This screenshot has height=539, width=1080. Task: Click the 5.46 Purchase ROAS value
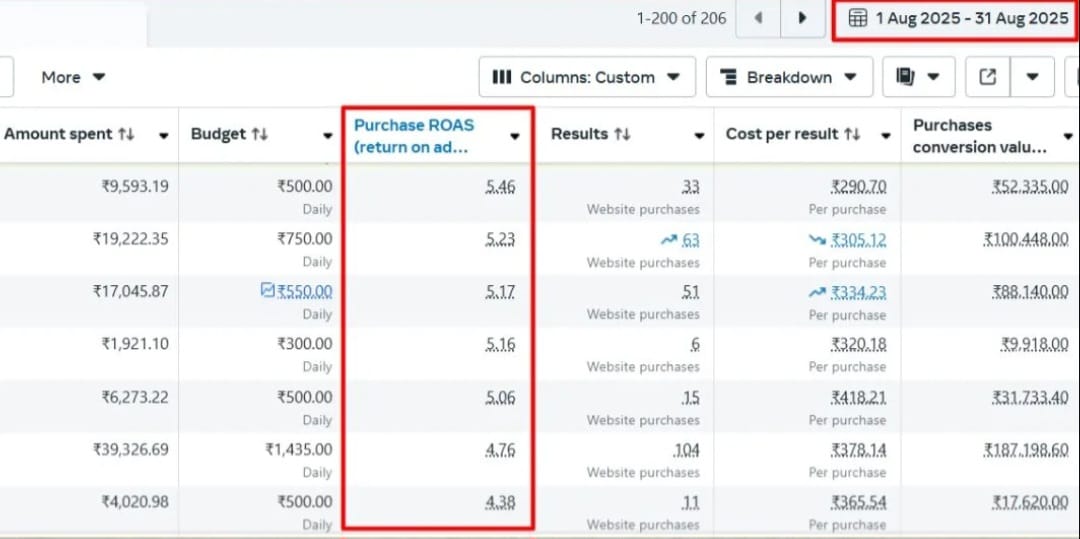(x=500, y=187)
